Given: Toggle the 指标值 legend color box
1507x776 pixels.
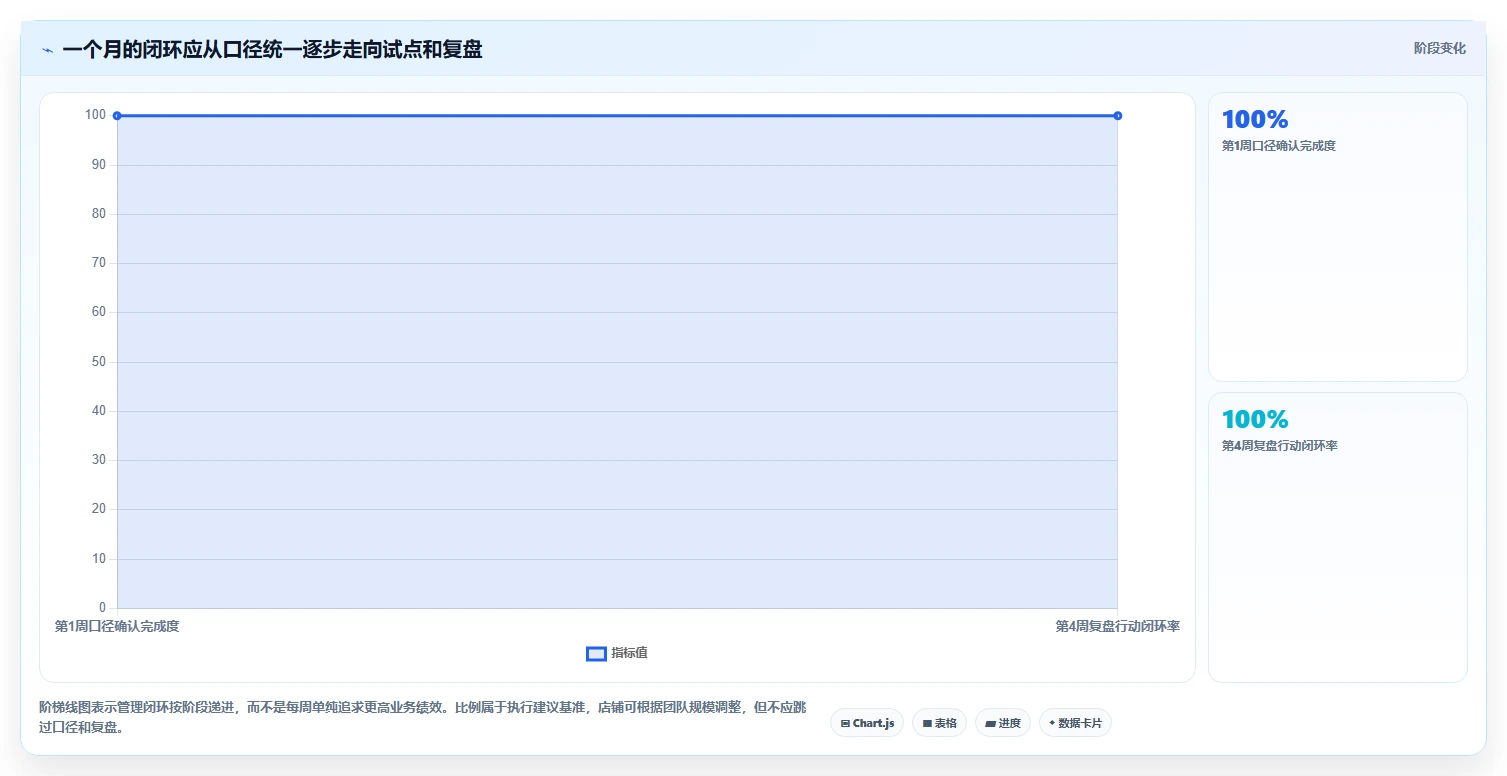Looking at the screenshot, I should point(596,653).
